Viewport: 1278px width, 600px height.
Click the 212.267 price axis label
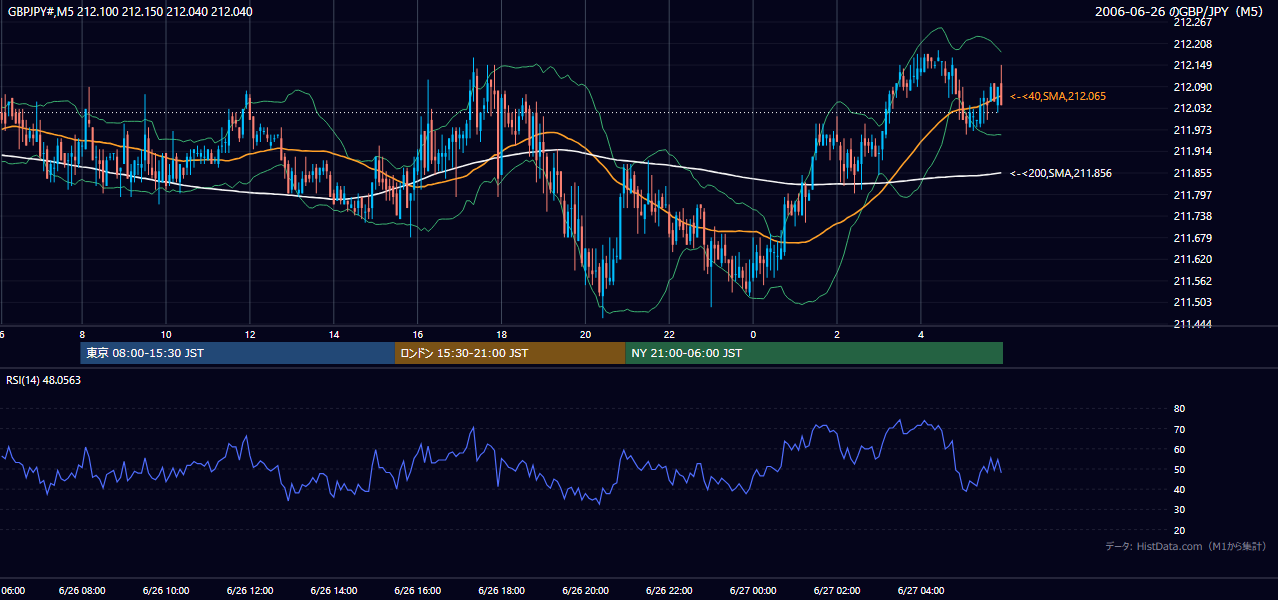pyautogui.click(x=1191, y=22)
